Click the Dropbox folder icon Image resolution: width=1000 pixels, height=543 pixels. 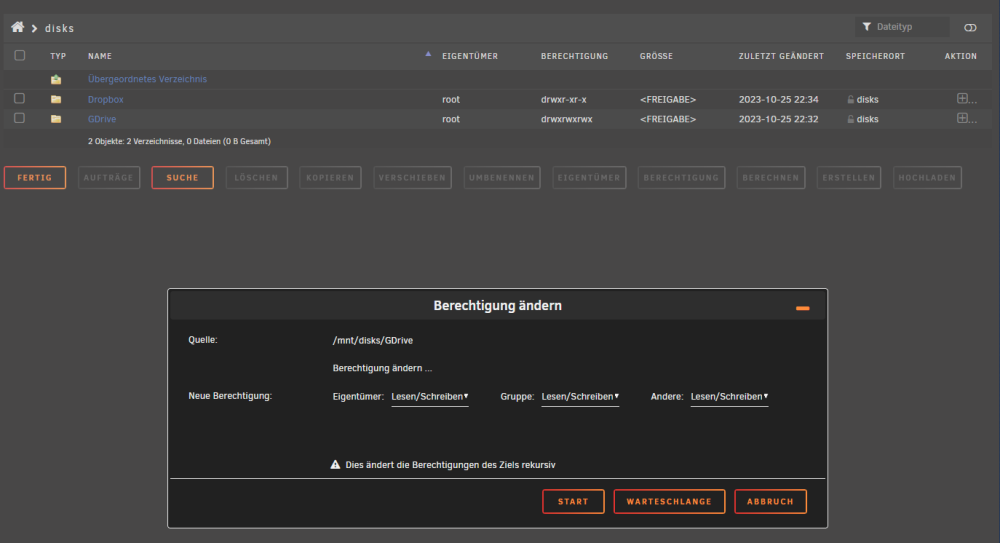pyautogui.click(x=56, y=100)
